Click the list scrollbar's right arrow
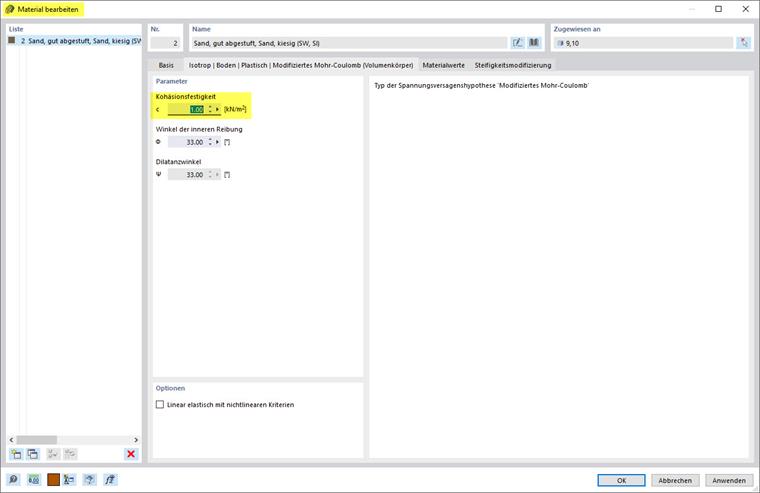 click(136, 440)
